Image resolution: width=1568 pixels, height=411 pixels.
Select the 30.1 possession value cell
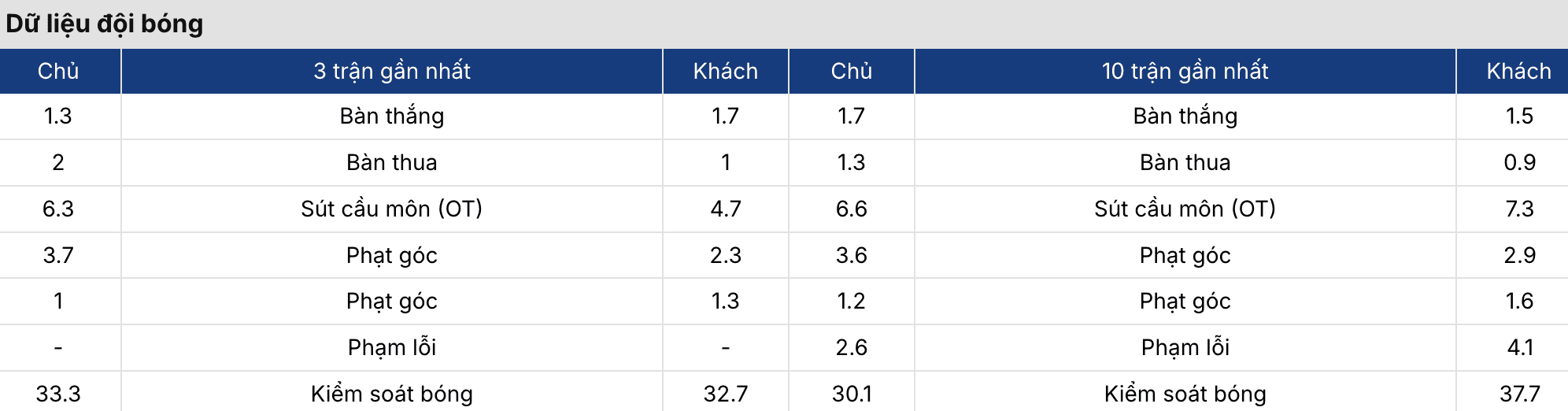(852, 393)
